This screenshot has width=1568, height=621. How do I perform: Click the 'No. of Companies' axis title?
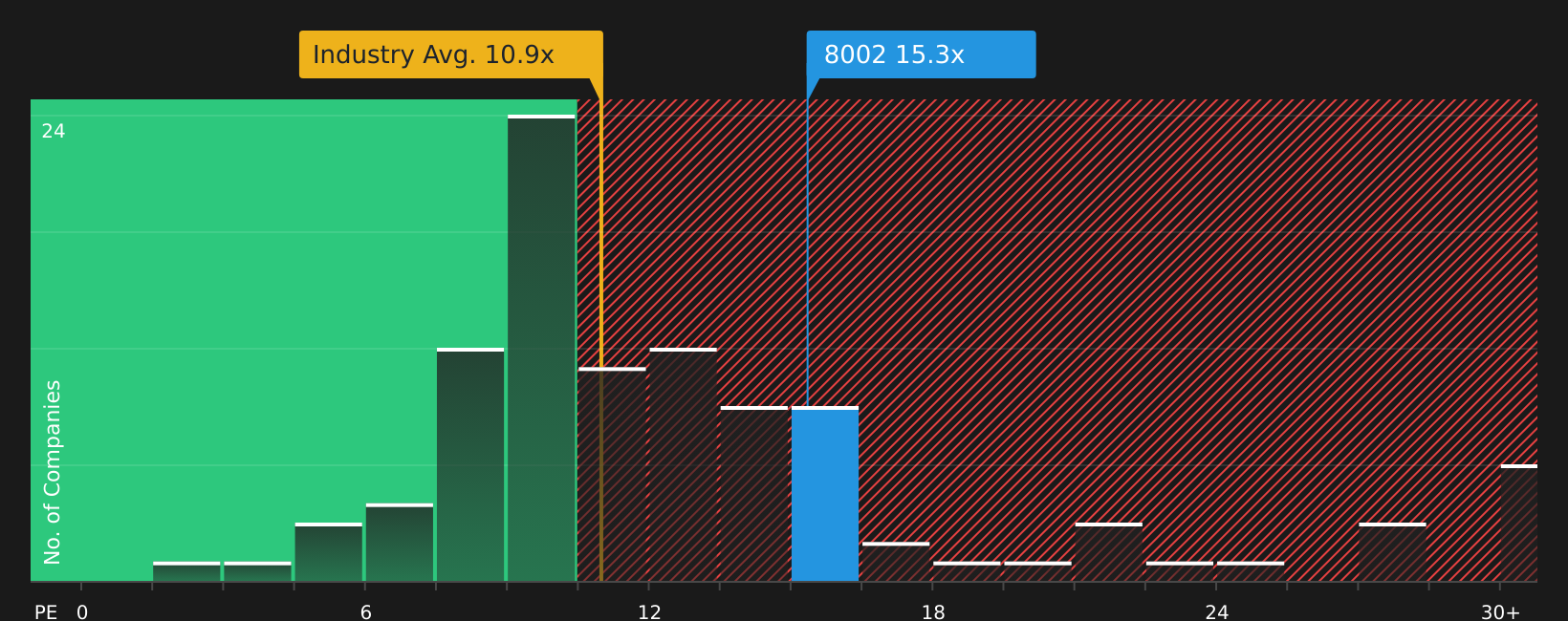pos(53,472)
